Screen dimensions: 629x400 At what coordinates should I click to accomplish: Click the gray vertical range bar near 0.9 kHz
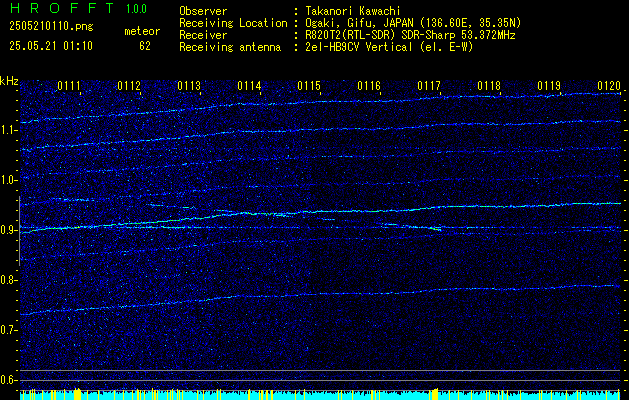tap(19, 231)
